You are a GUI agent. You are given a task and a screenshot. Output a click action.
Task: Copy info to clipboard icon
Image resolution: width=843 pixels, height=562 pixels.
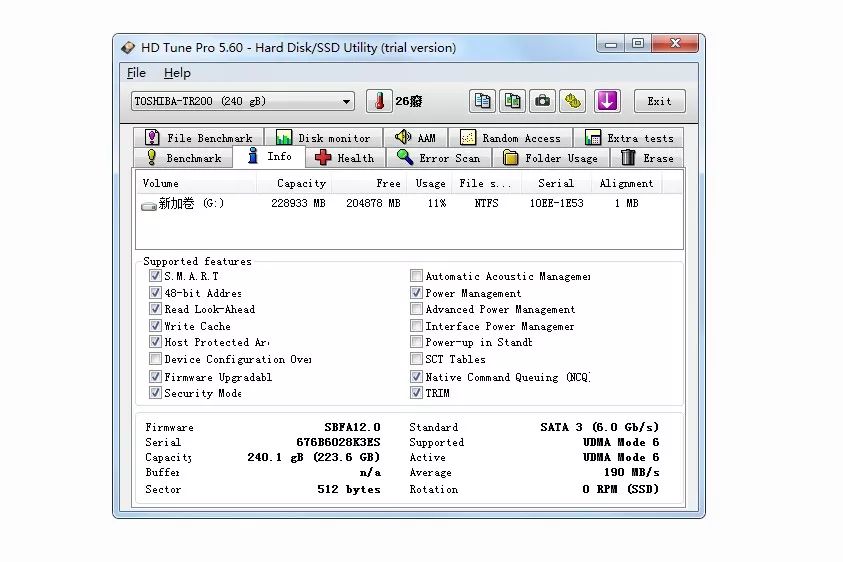point(482,101)
